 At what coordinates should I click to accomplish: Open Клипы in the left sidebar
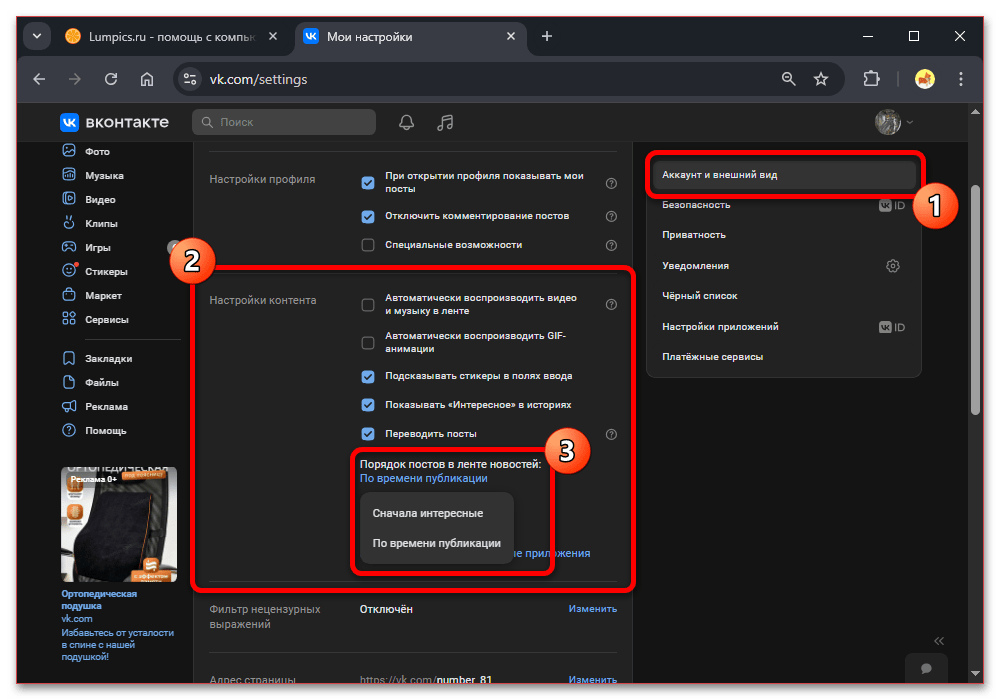(101, 223)
